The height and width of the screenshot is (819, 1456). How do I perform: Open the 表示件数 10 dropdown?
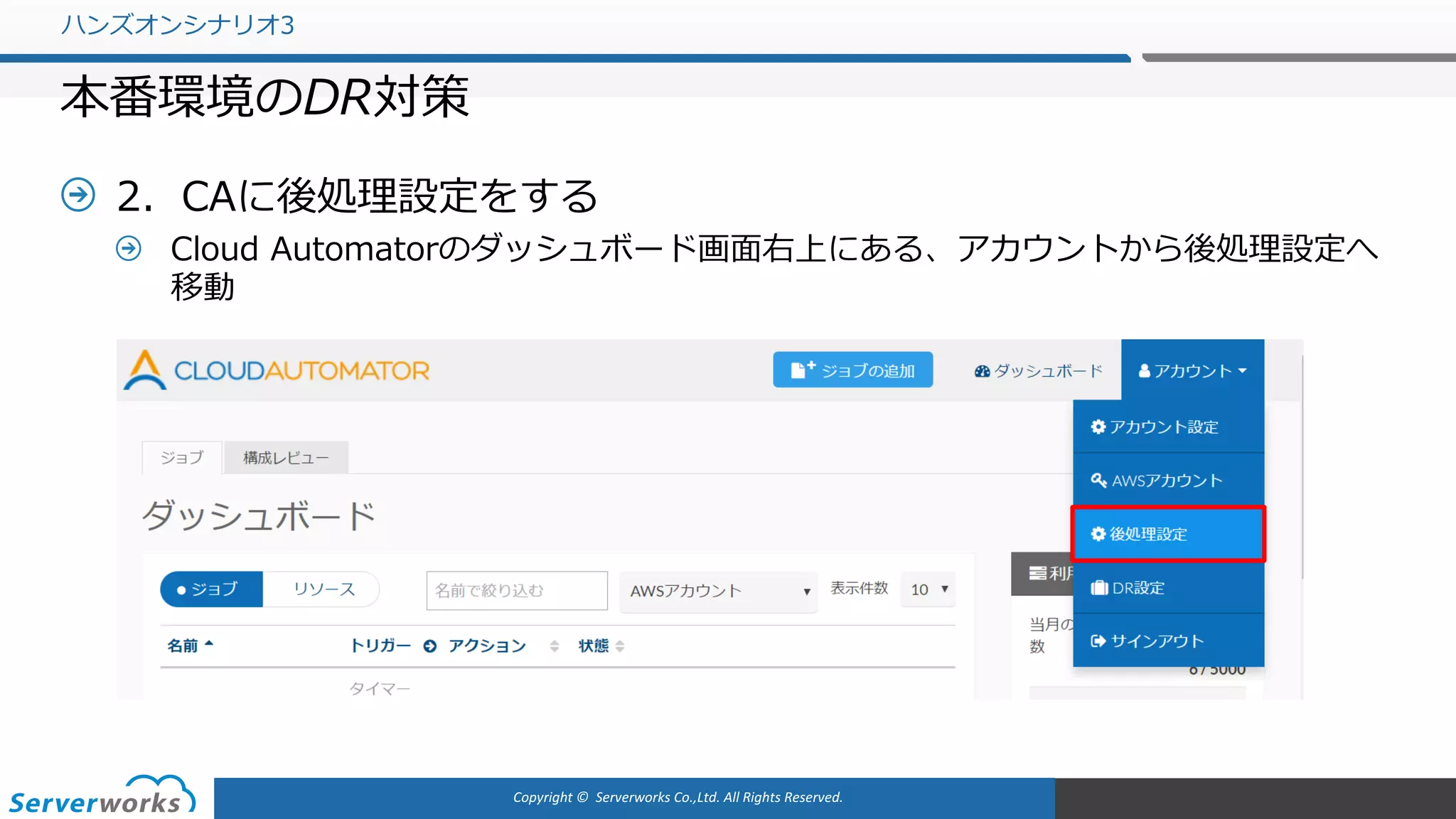pos(928,589)
